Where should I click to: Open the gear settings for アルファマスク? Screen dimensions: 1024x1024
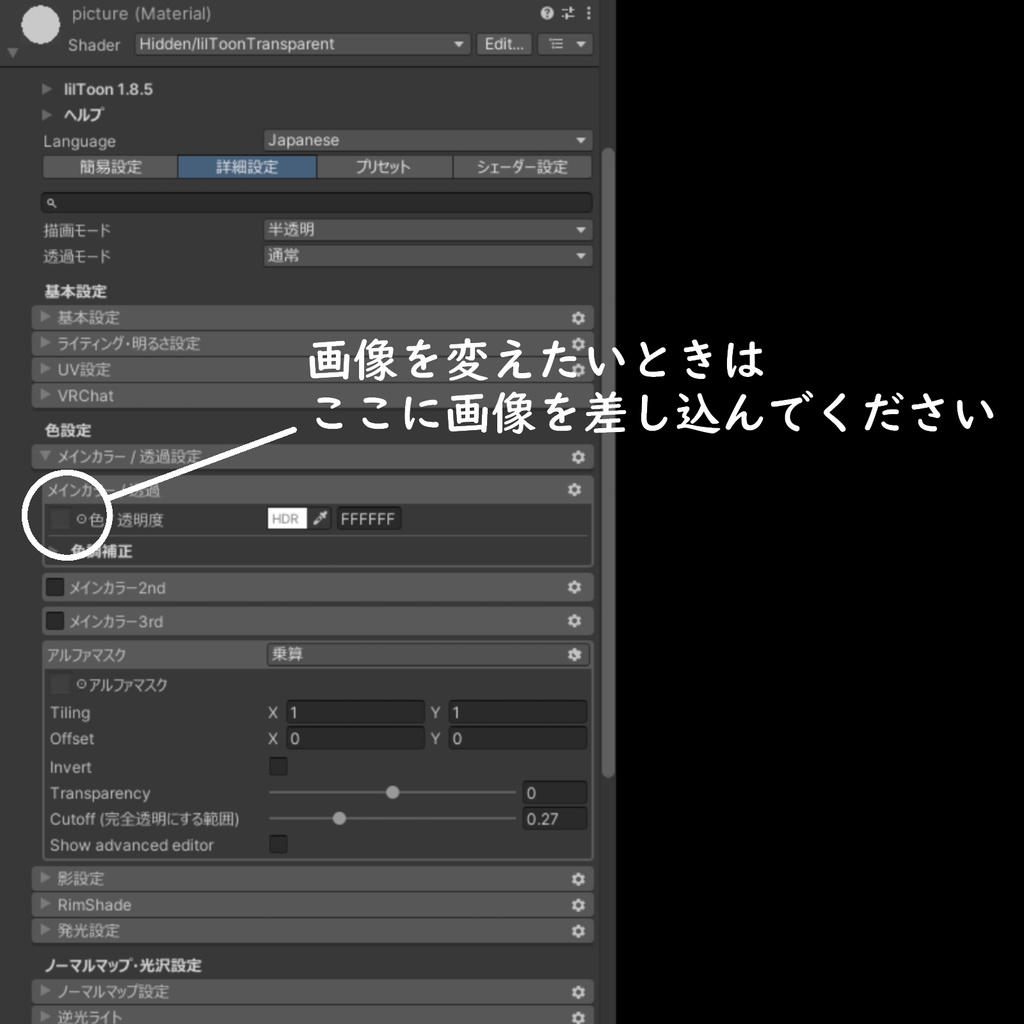click(x=575, y=655)
